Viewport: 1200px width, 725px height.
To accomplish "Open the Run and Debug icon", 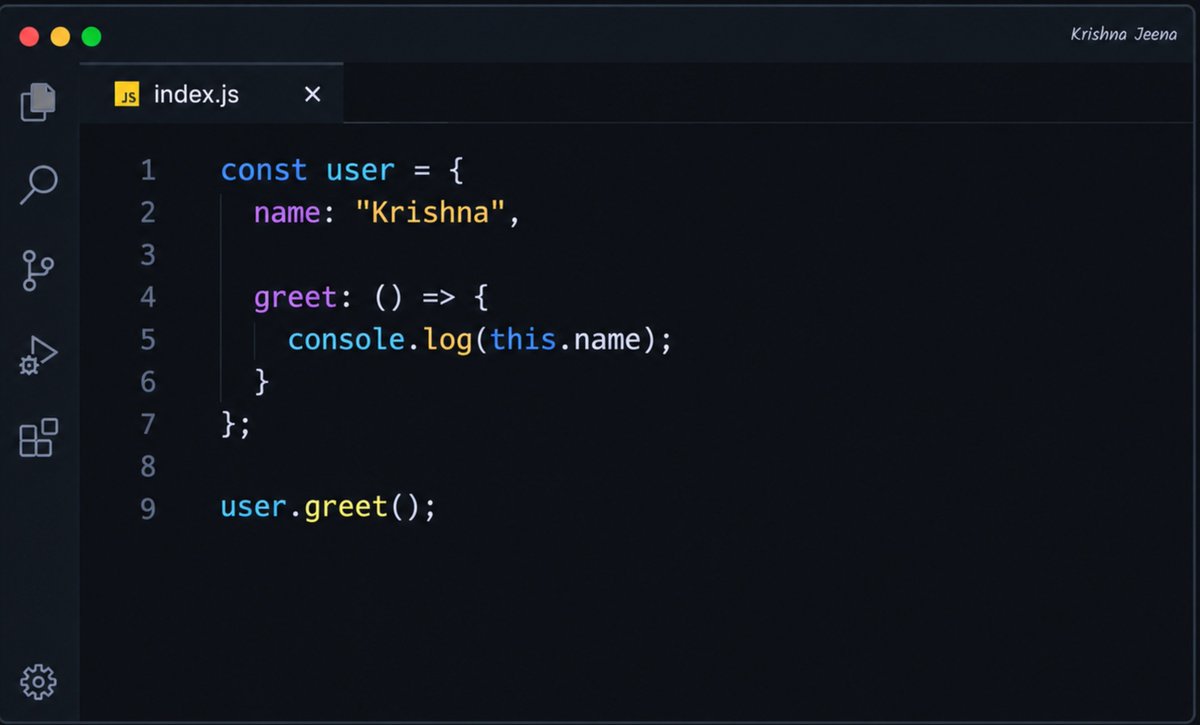I will point(38,355).
